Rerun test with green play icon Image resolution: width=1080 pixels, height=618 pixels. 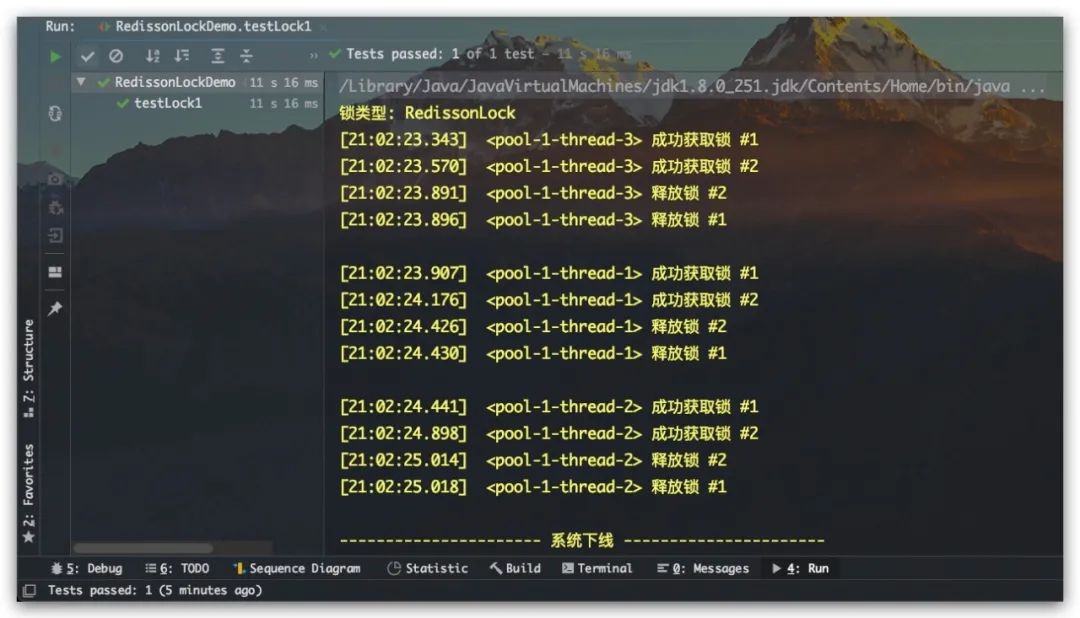[55, 56]
